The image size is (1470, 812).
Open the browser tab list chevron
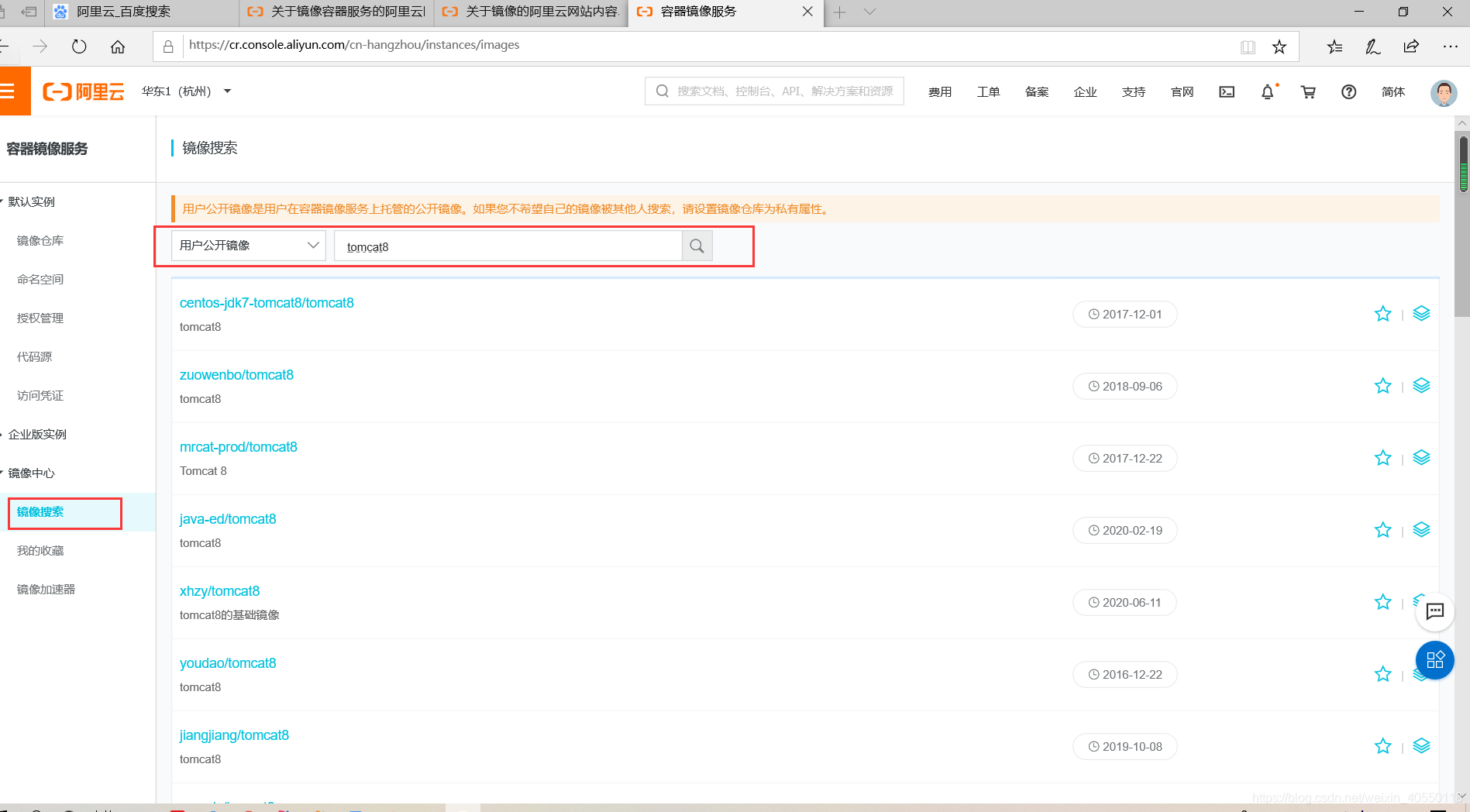(869, 12)
